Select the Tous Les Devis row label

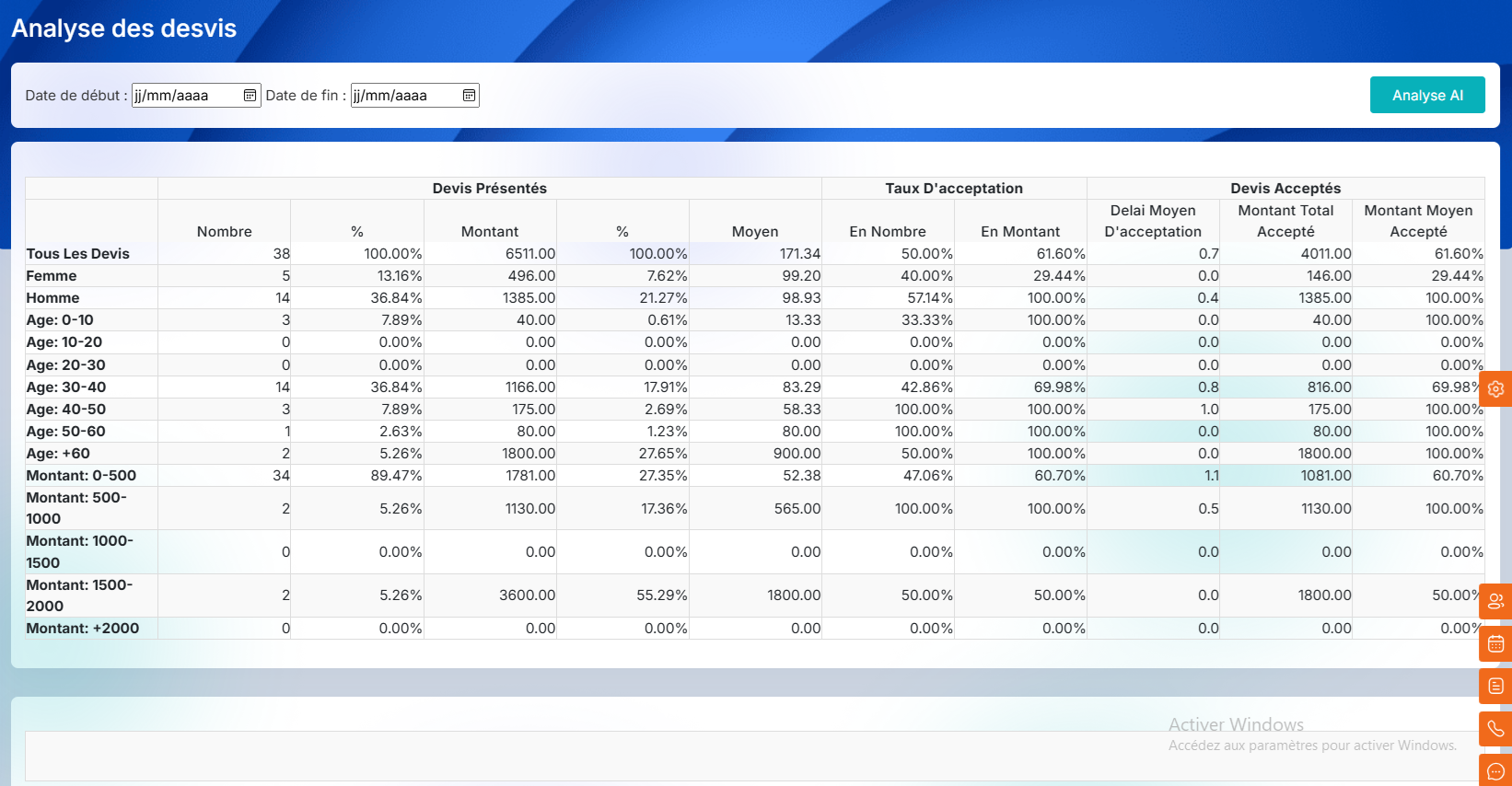(78, 254)
